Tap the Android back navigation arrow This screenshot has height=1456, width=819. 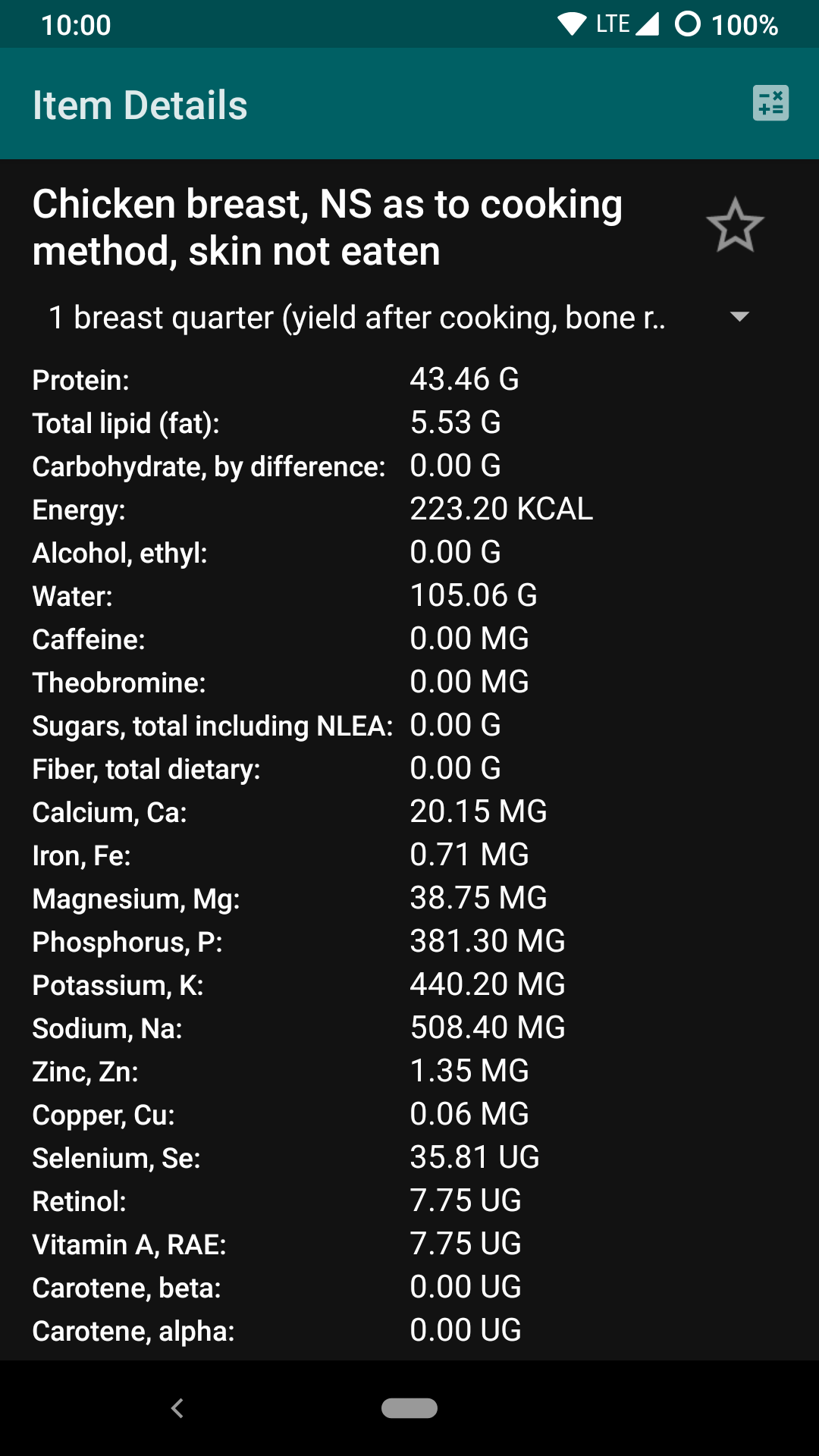coord(177,1408)
